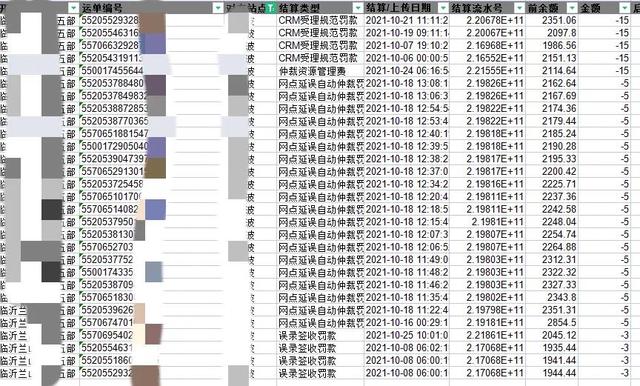The width and height of the screenshot is (640, 386).
Task: Select balance cell 2312.31
Action: [552, 260]
